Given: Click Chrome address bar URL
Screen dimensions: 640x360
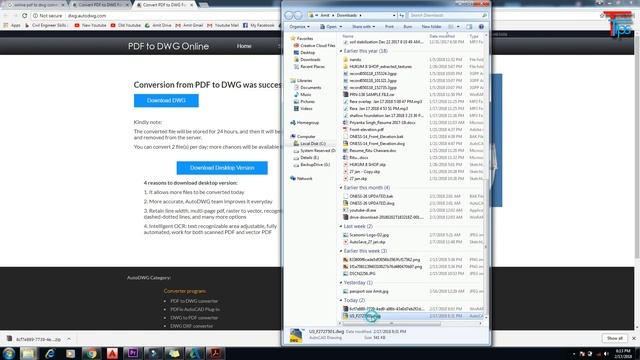Looking at the screenshot, I should [x=87, y=16].
